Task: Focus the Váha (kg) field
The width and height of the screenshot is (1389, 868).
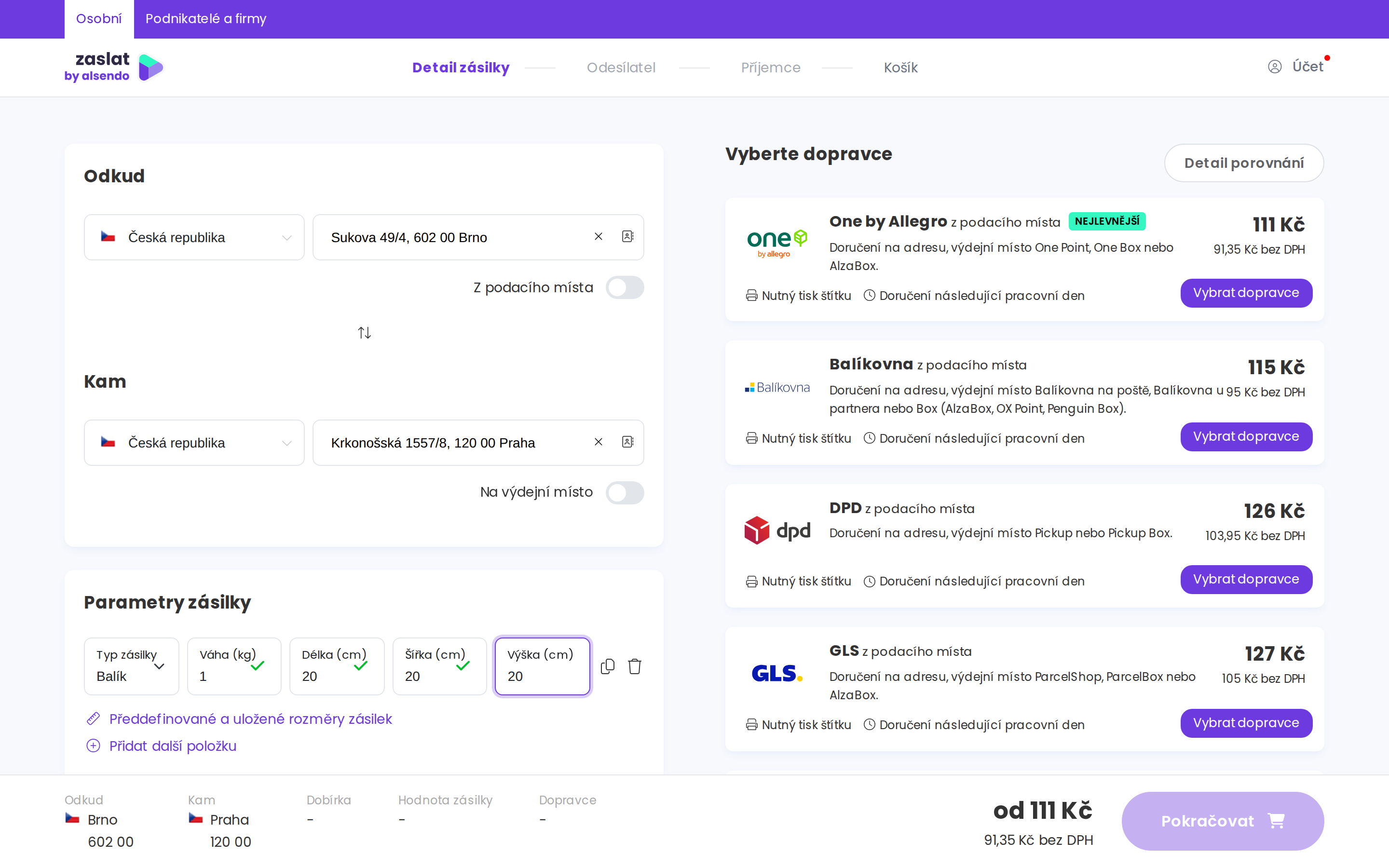Action: (234, 666)
